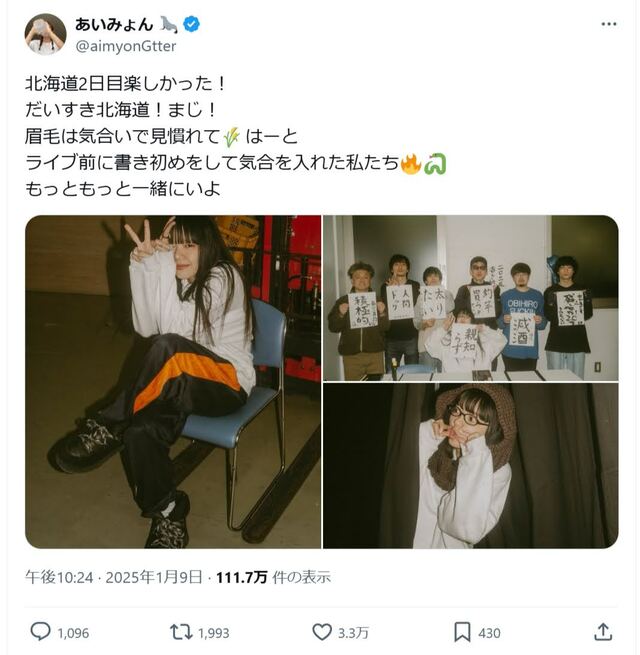Click the blue verified badge
Screen dimensions: 640x655
point(192,24)
